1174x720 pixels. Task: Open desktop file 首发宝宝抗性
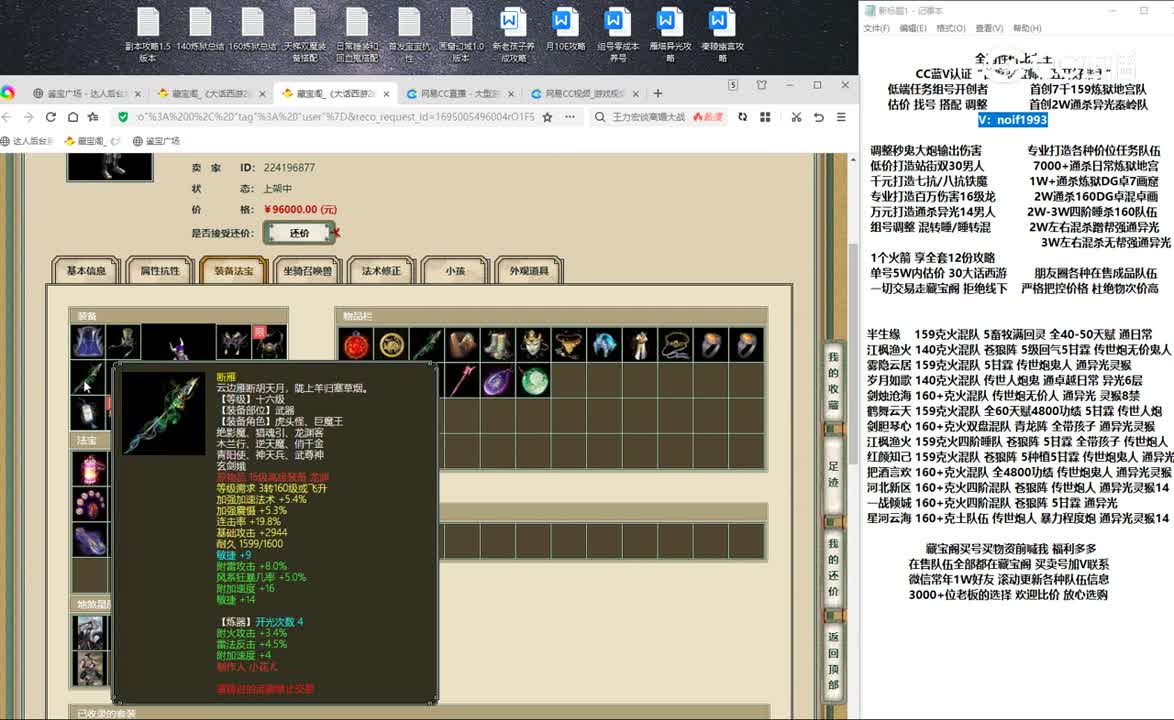pos(409,34)
